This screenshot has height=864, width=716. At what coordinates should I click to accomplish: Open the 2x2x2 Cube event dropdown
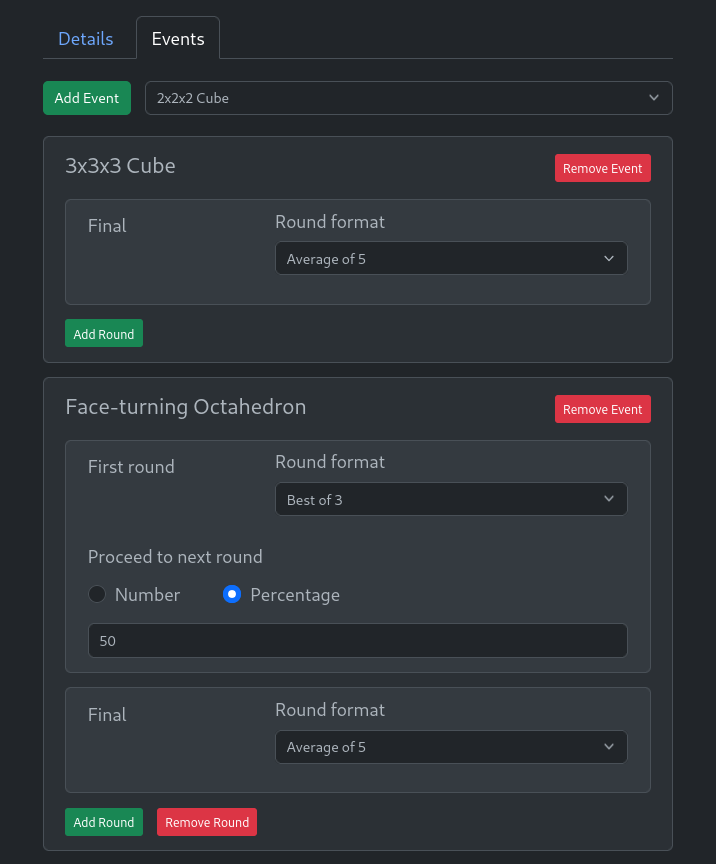pyautogui.click(x=408, y=98)
